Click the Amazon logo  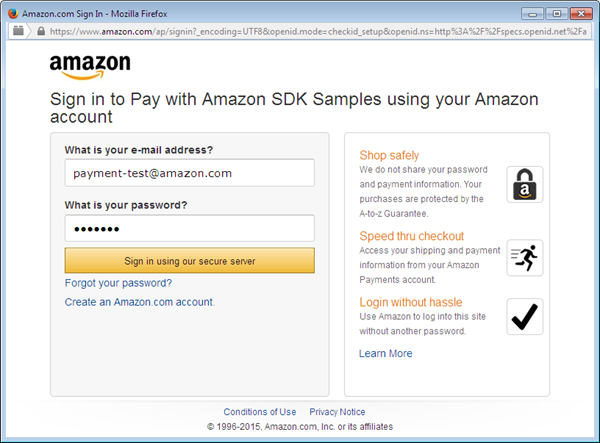90,67
